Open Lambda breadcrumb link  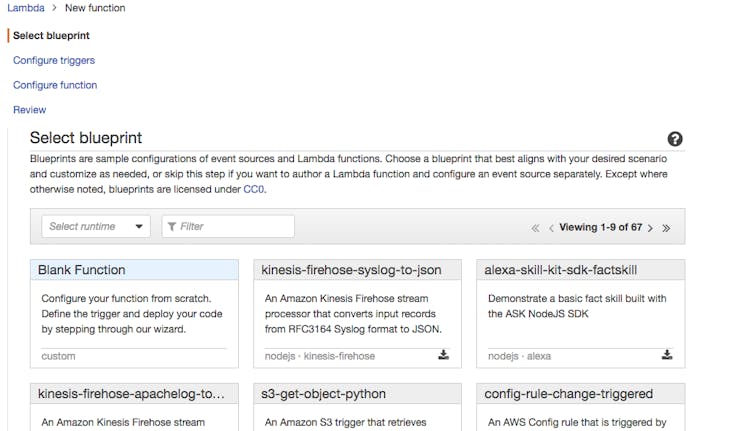click(26, 8)
